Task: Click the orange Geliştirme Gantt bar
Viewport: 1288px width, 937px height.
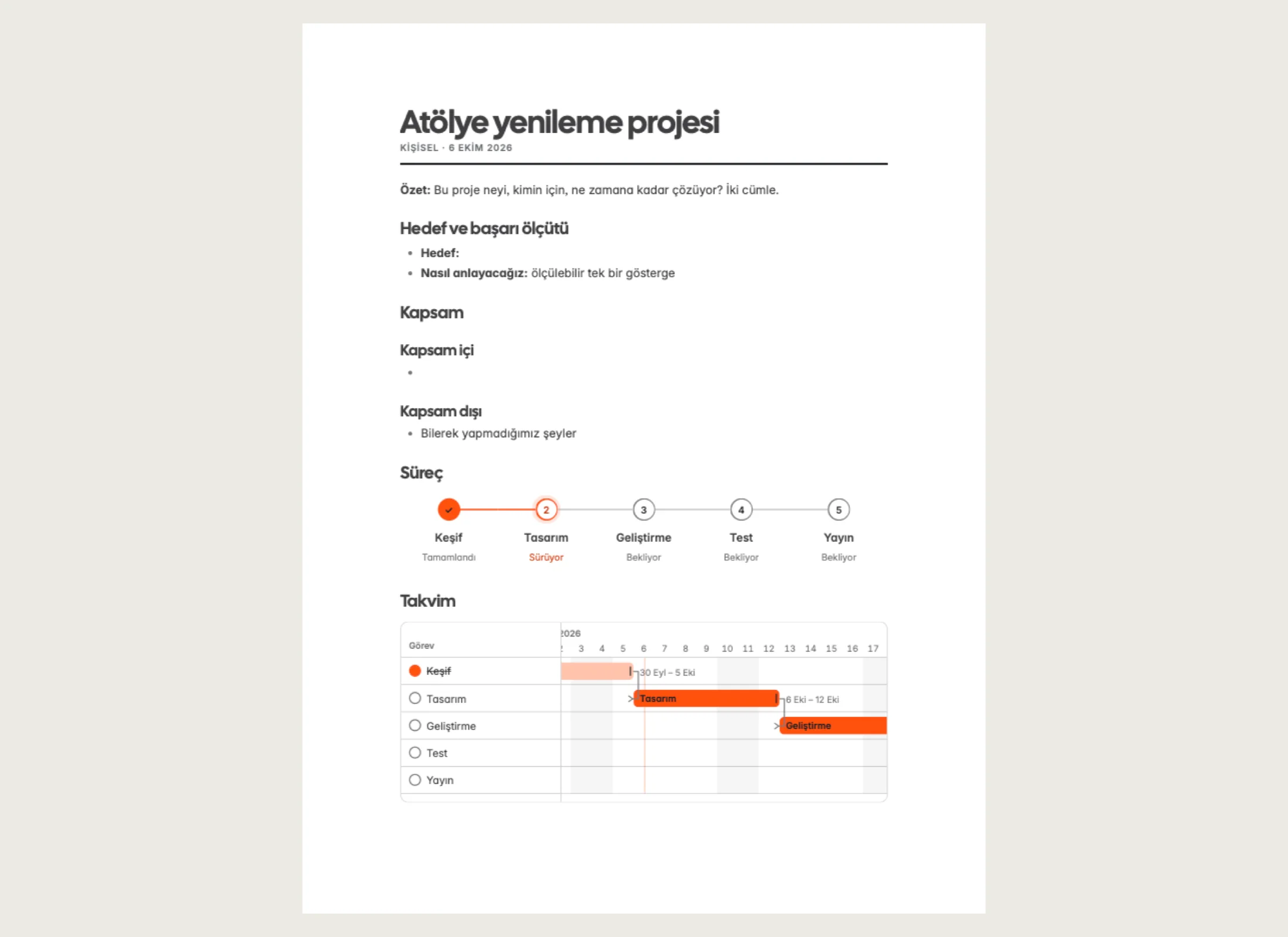Action: click(x=833, y=726)
